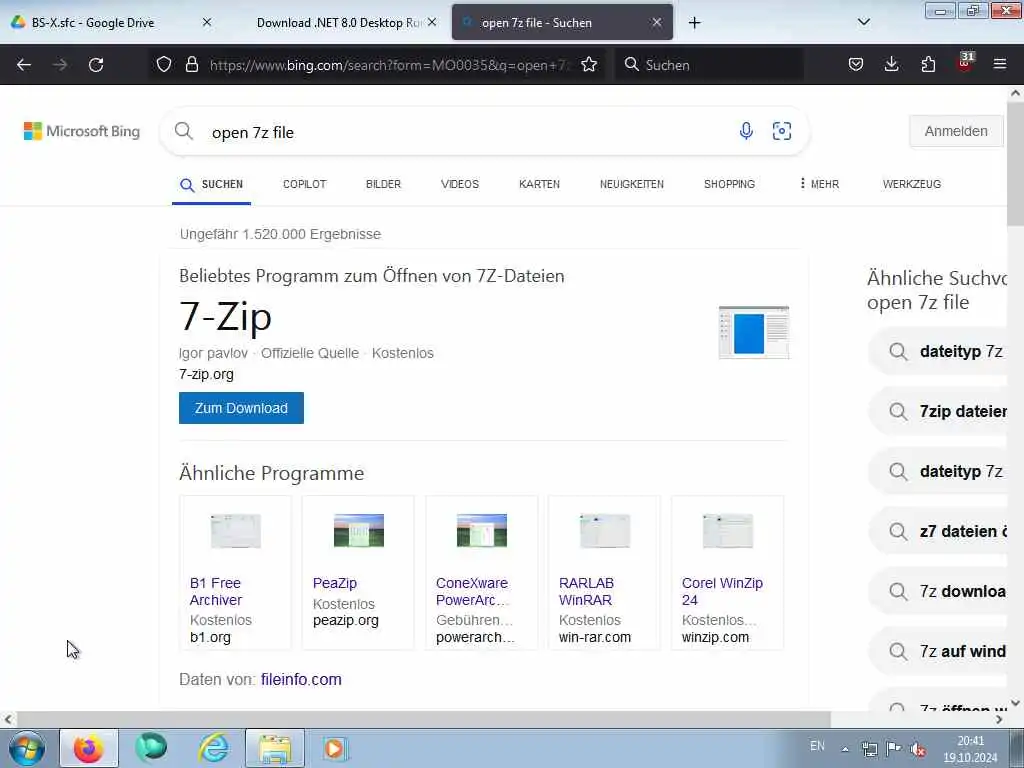Click the horizontal scrollbar right arrow
1024x768 pixels.
[x=999, y=720]
